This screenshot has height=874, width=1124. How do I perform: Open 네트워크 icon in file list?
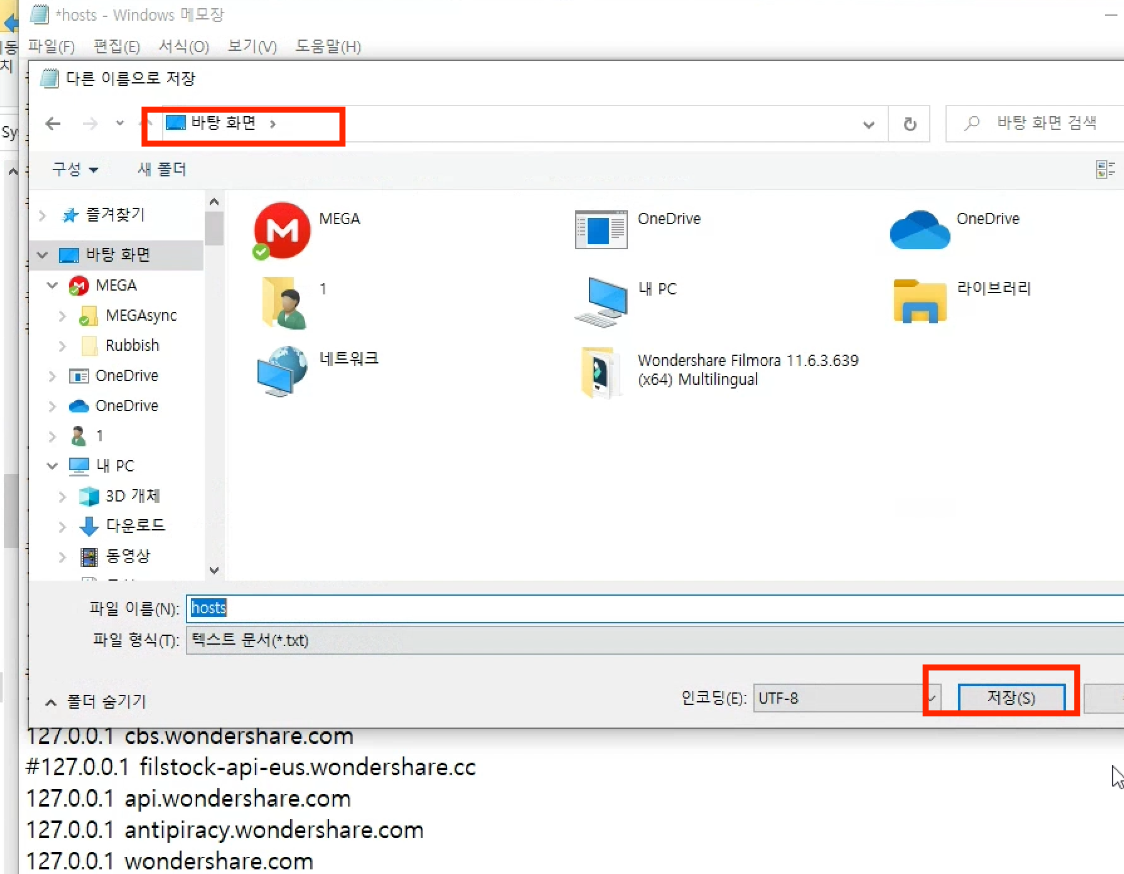282,371
